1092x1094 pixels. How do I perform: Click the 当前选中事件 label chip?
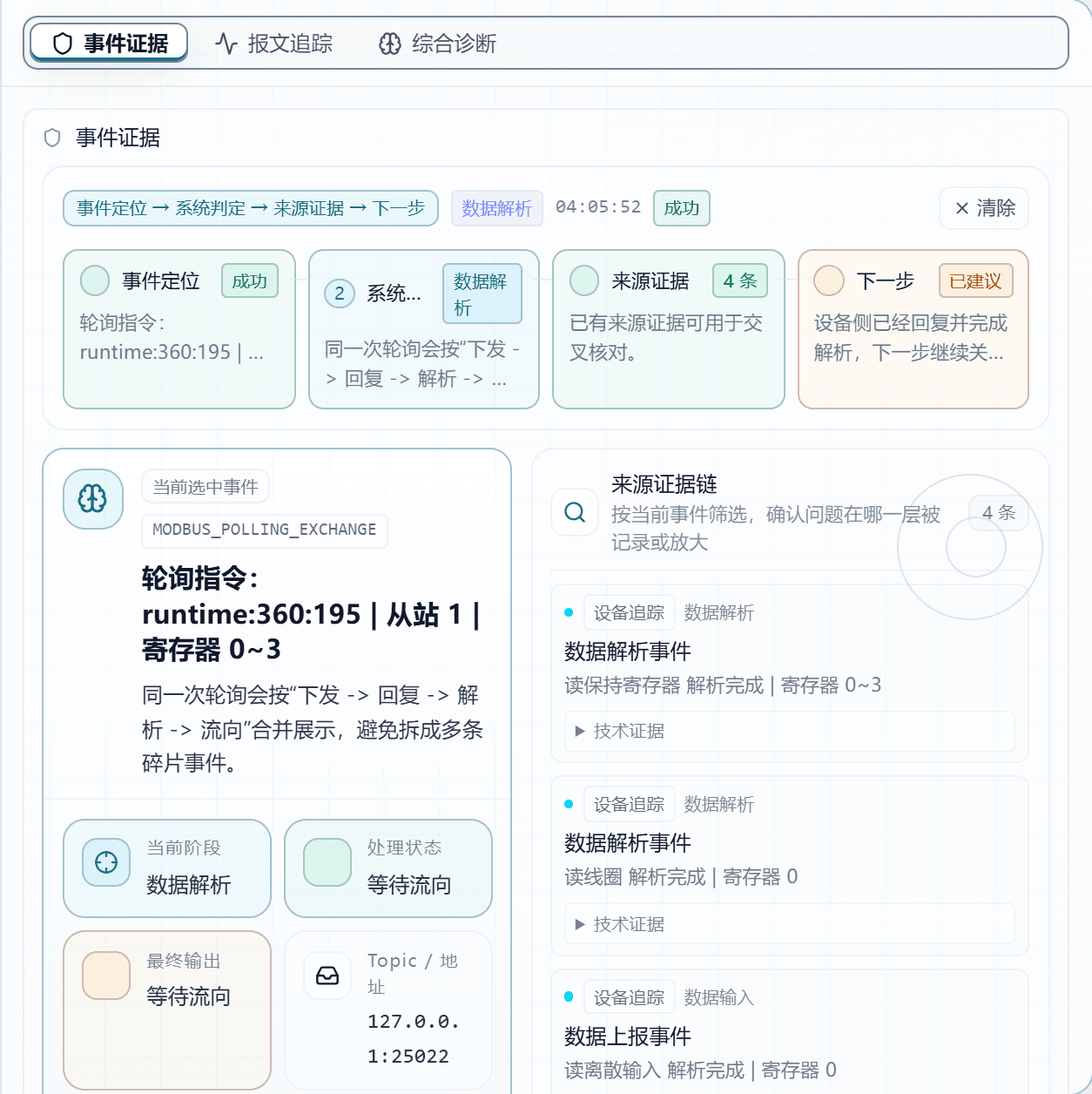coord(206,487)
